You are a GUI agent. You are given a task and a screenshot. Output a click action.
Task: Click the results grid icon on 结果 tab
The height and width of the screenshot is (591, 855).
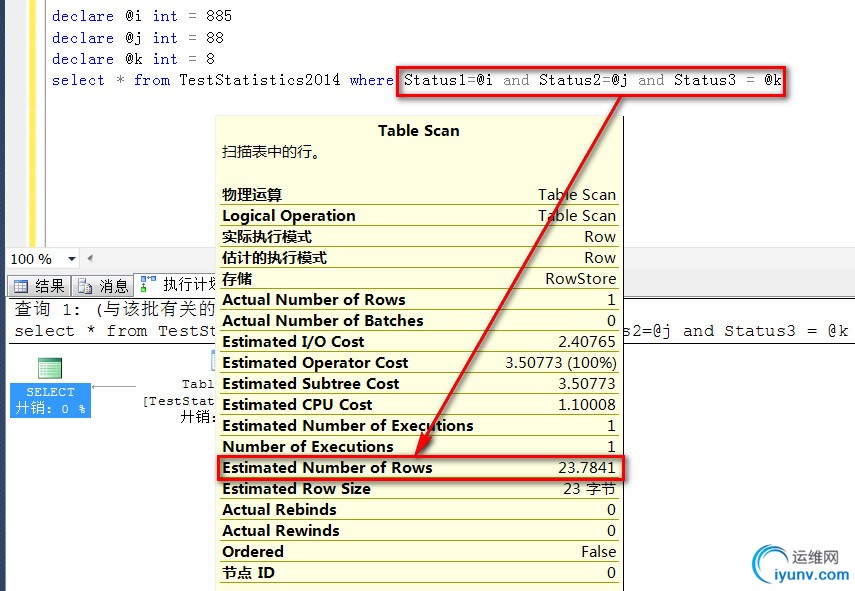(21, 286)
